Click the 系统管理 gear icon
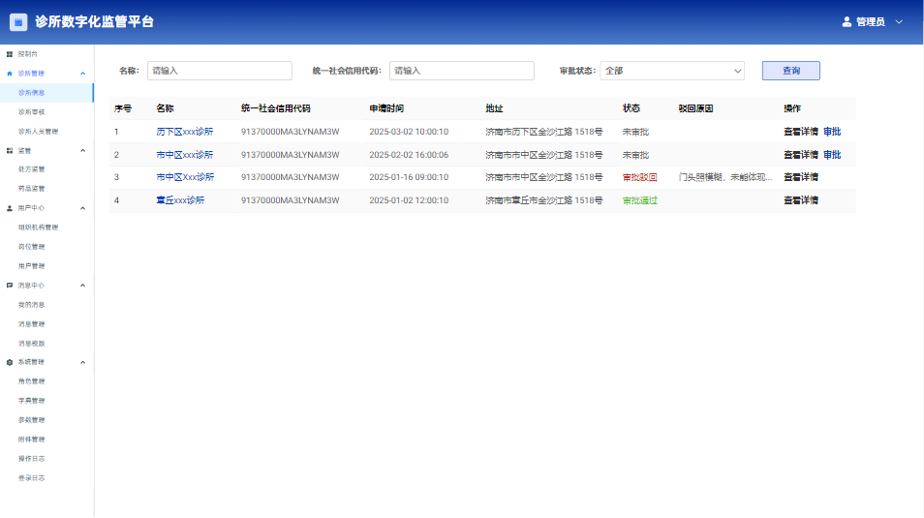 click(10, 362)
